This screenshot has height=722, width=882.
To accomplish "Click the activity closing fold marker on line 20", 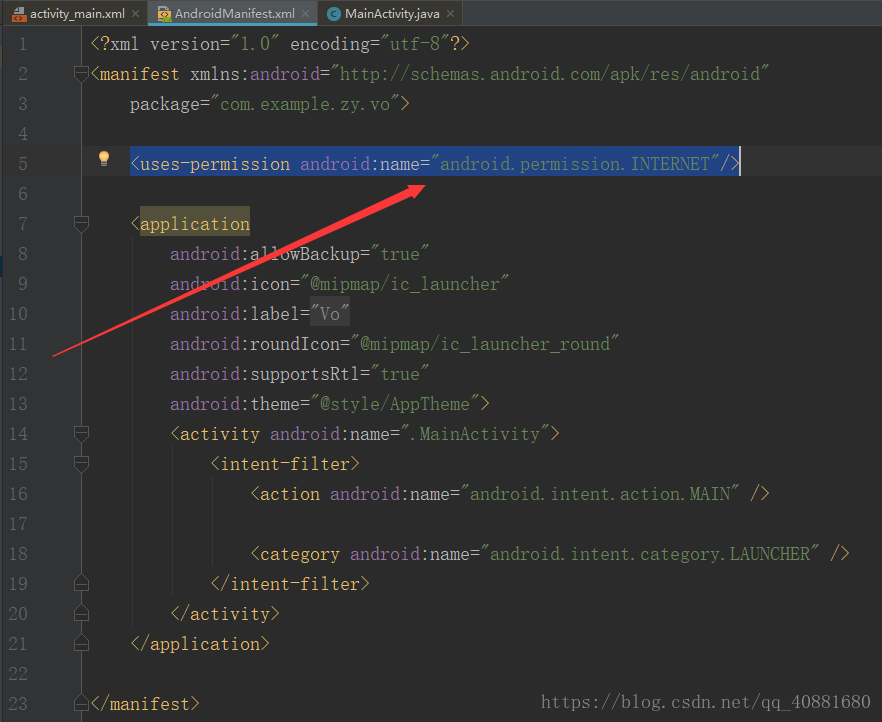I will 81,613.
